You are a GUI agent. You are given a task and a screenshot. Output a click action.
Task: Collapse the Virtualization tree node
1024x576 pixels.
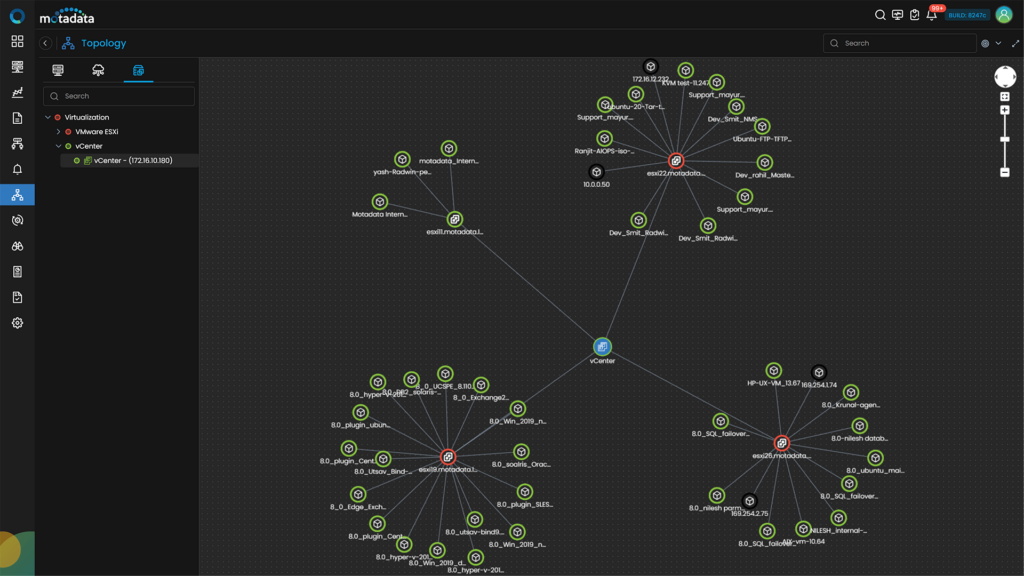pyautogui.click(x=48, y=117)
